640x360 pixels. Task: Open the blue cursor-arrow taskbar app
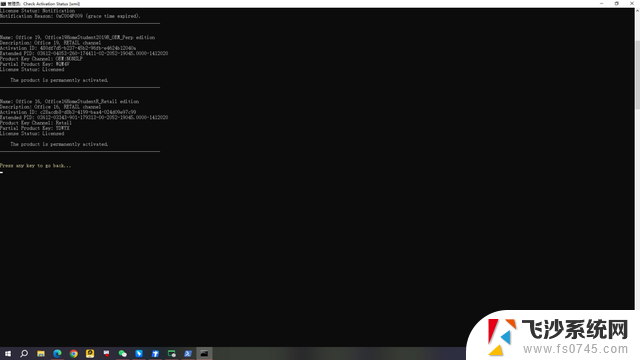coord(139,353)
